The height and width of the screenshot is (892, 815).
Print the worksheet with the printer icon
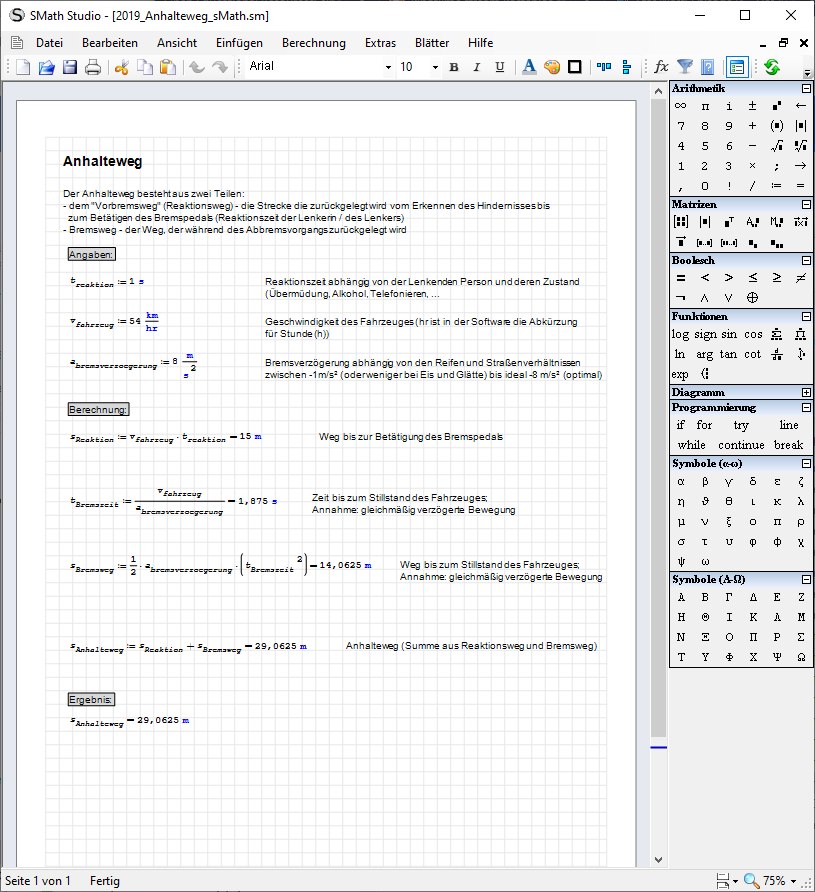93,67
